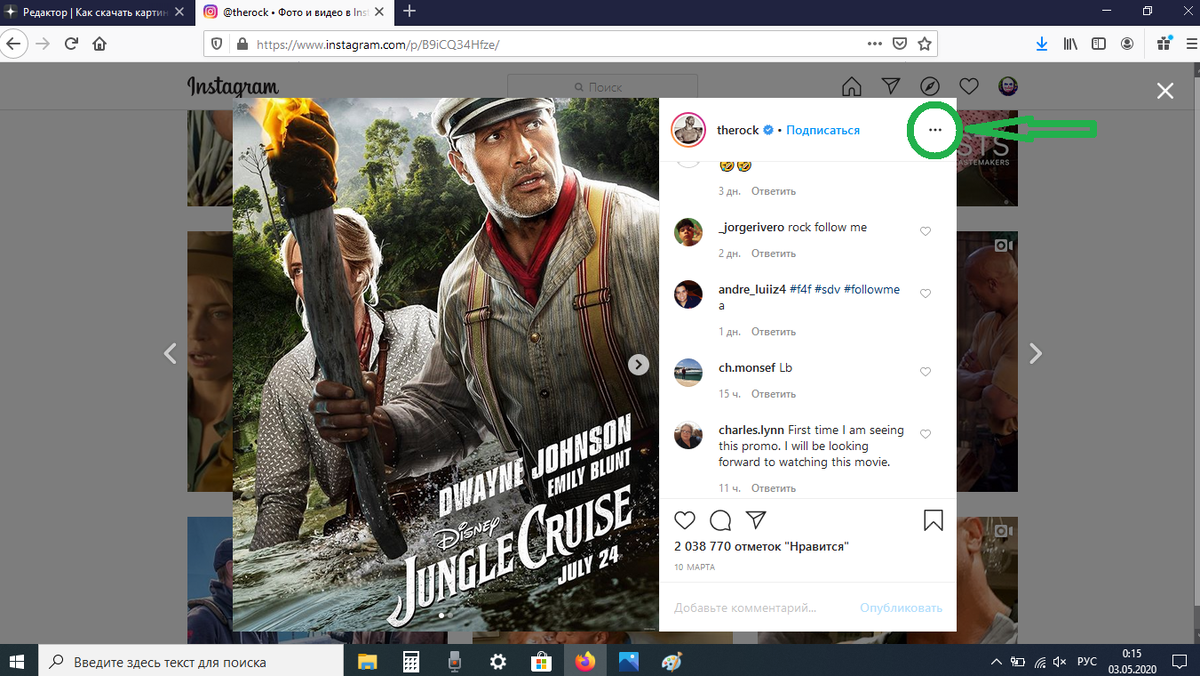Share post via paper plane icon below comments
This screenshot has height=676, width=1200.
(x=756, y=520)
